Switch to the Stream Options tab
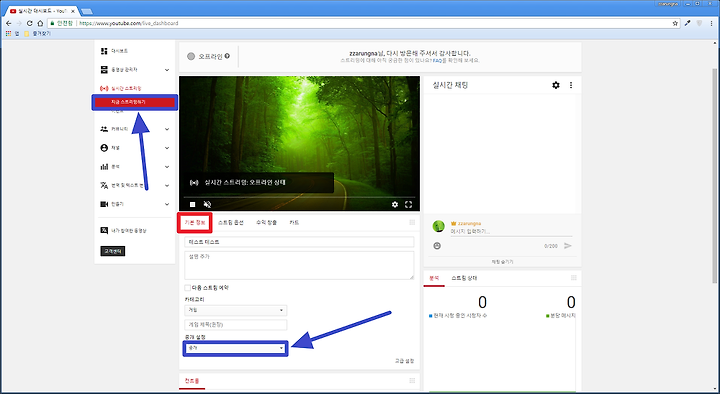The image size is (720, 394). click(231, 222)
